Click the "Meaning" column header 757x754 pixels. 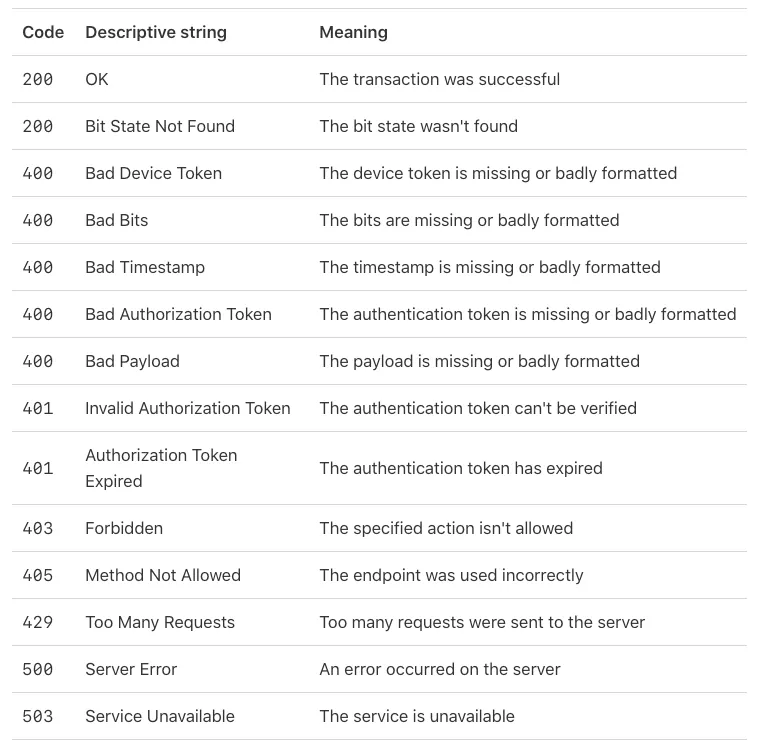(x=353, y=32)
